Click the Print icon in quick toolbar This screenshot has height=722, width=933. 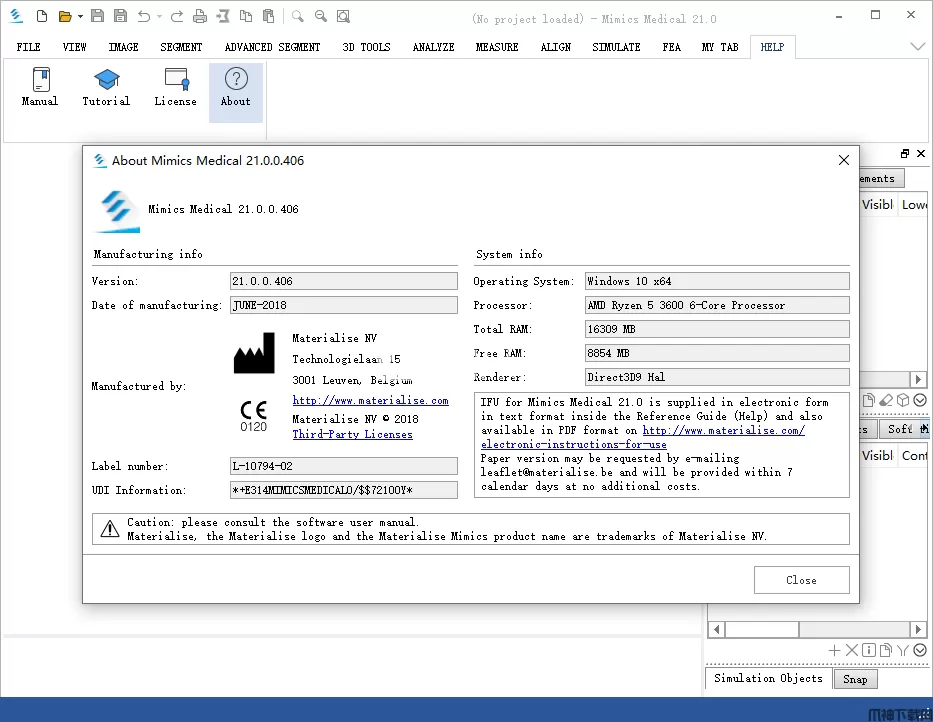(x=199, y=16)
